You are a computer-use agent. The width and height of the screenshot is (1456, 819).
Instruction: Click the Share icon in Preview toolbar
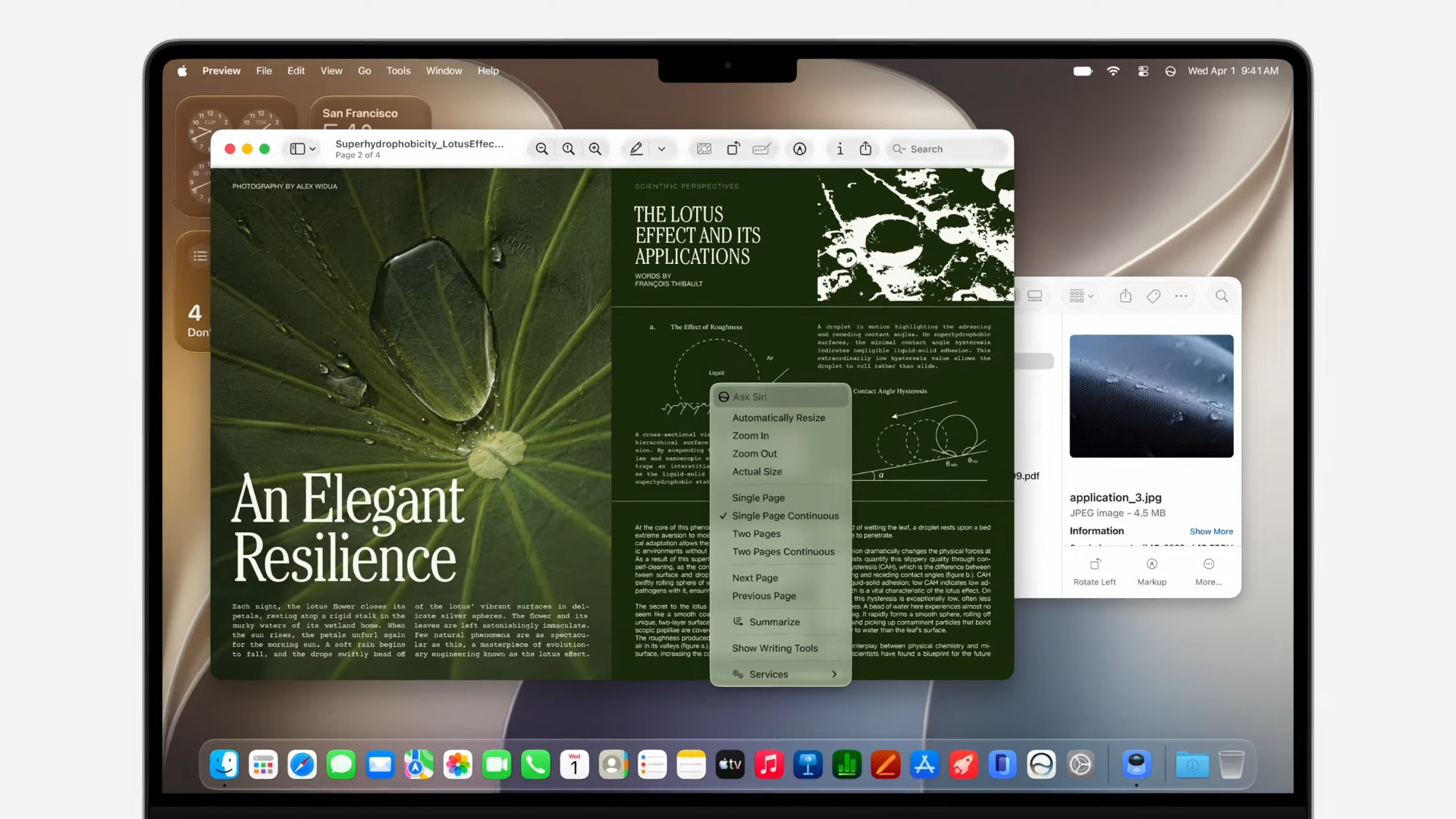[x=866, y=149]
